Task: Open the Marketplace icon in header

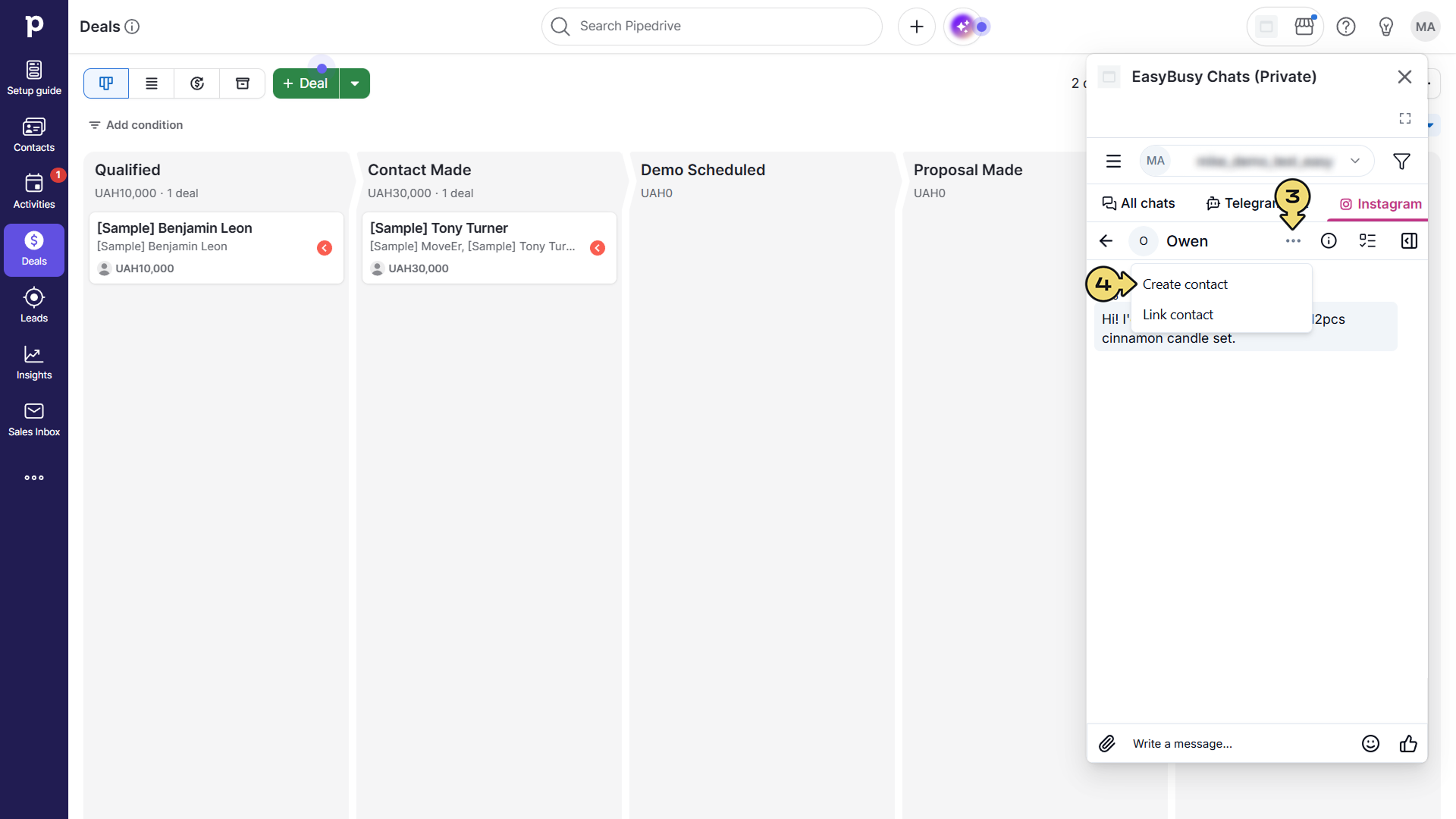Action: 1304,27
